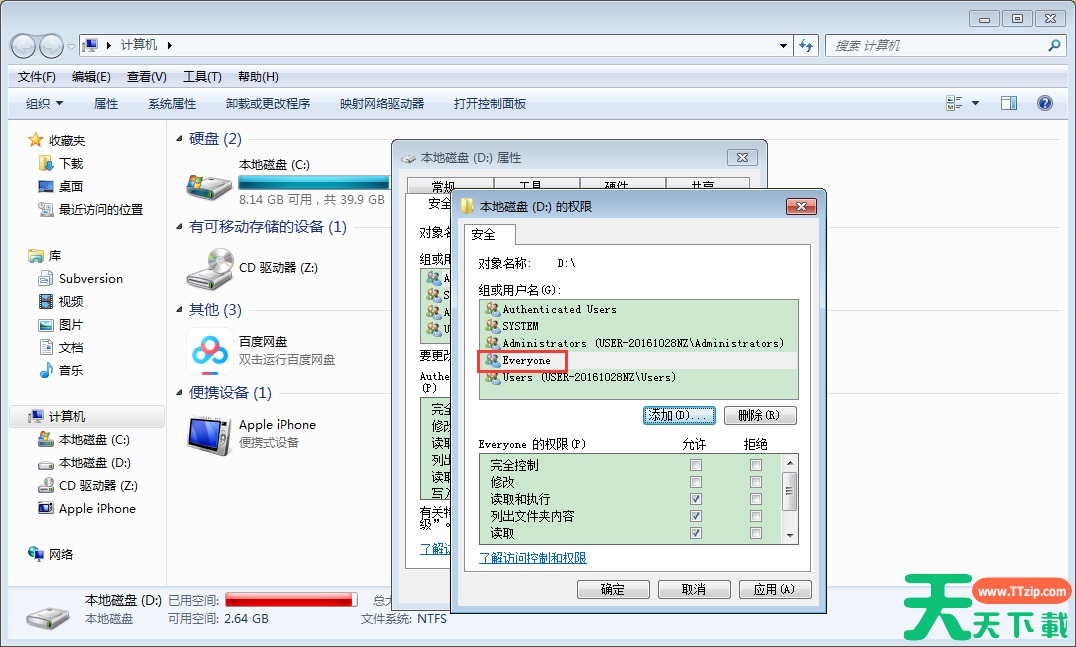Click the CD drive (Z:) icon
Viewport: 1076px width, 647px height.
[x=210, y=268]
